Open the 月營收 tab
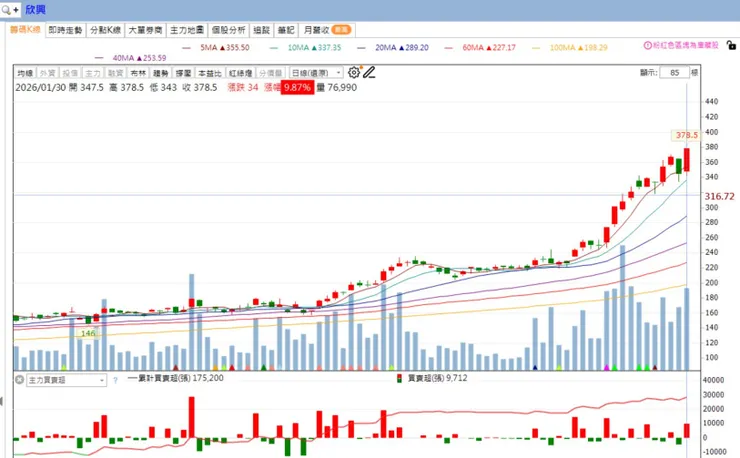The height and width of the screenshot is (458, 740). [x=327, y=30]
